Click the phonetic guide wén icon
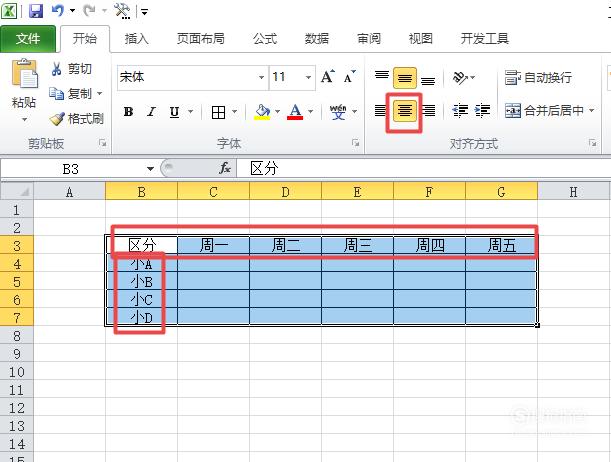The image size is (611, 462). click(x=338, y=112)
